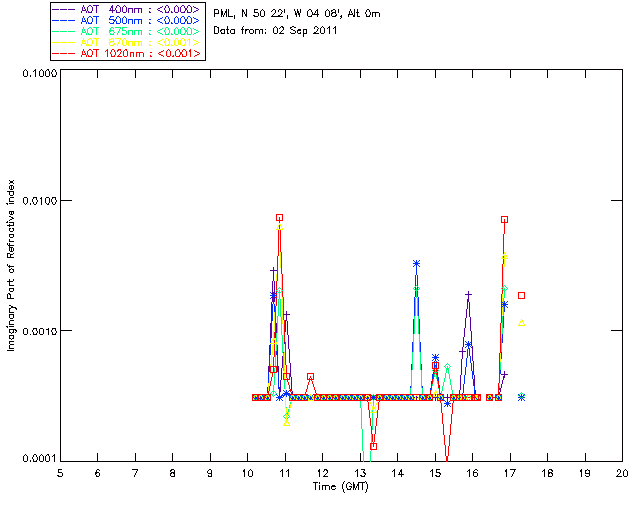
Task: Click the red square dip near 13.3 GMT
Action: pyautogui.click(x=373, y=446)
